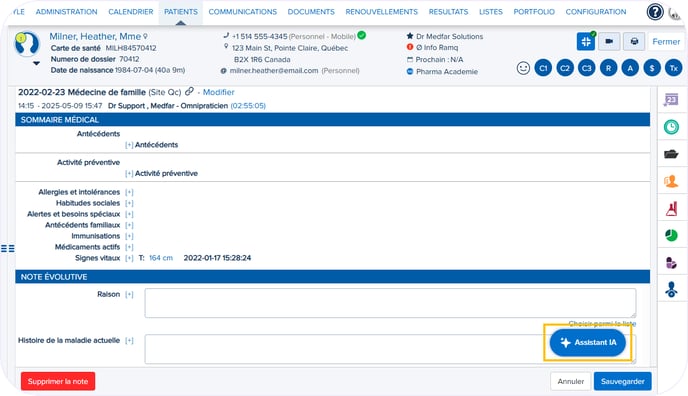Open the lab flask icon in sidebar

[671, 208]
